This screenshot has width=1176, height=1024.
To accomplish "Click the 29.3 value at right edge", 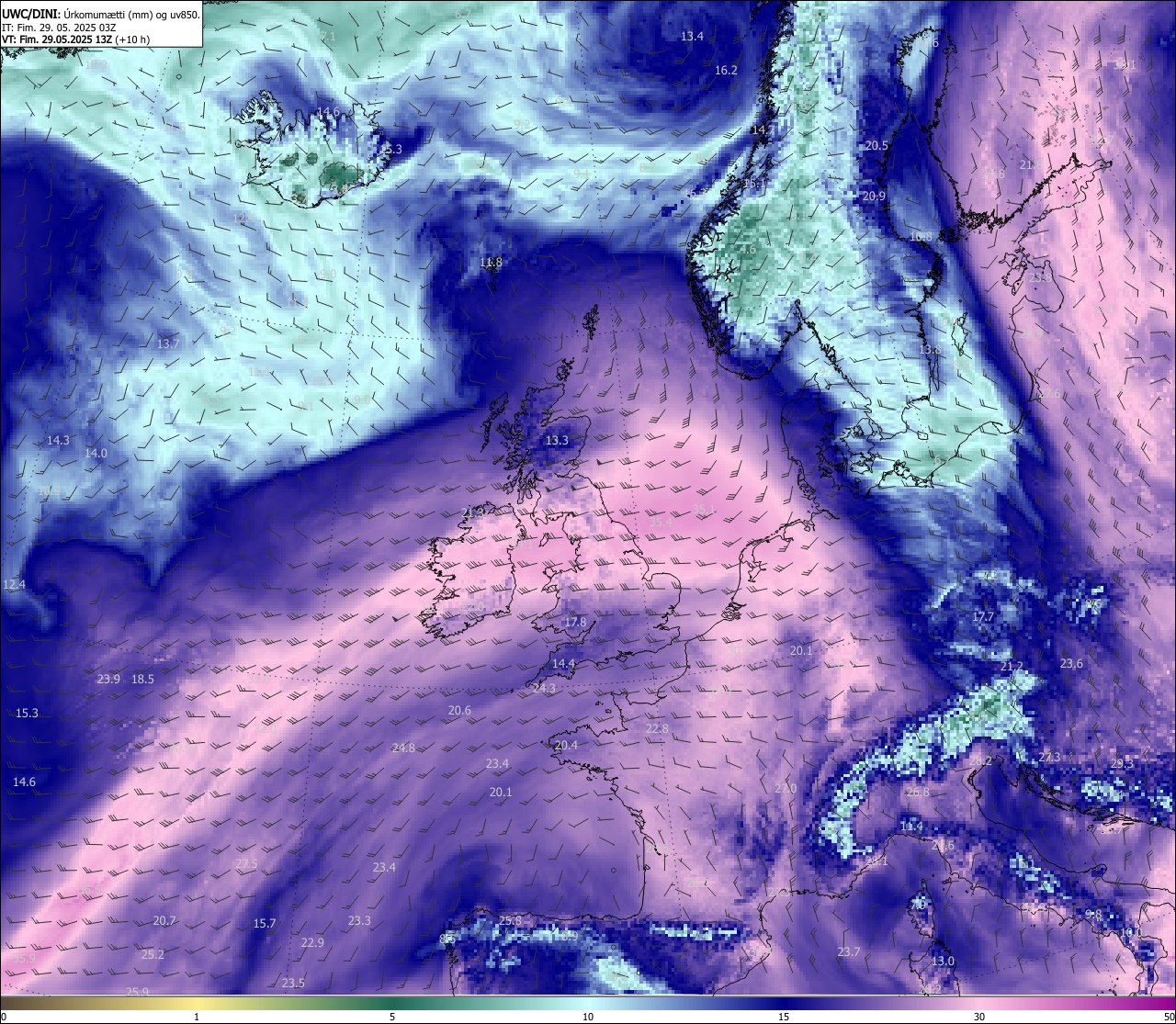I will [x=1122, y=763].
